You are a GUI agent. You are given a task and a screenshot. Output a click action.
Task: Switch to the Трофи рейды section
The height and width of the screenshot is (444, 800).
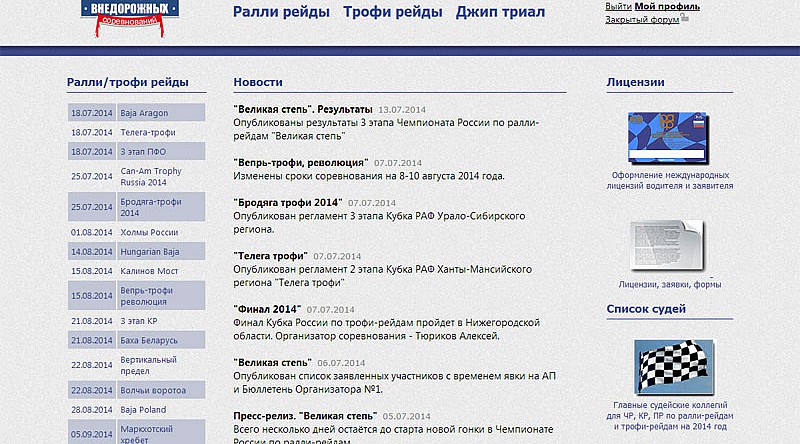click(392, 12)
